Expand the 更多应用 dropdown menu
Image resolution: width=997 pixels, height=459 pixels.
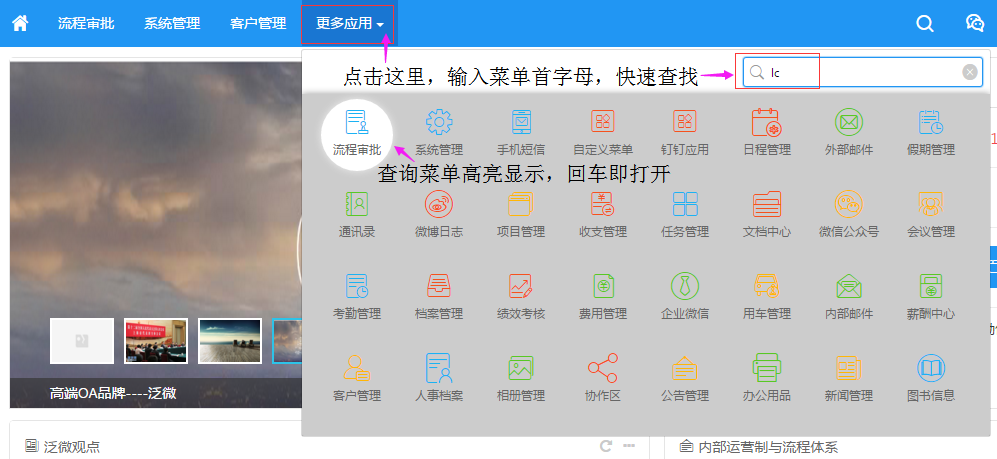point(348,24)
